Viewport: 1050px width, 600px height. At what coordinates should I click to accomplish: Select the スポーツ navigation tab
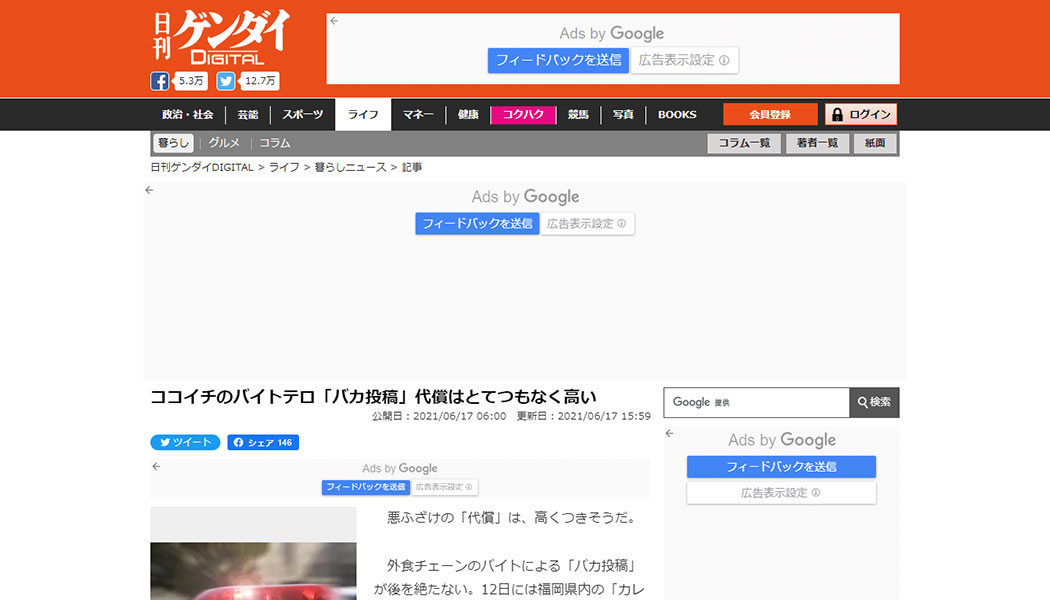302,114
